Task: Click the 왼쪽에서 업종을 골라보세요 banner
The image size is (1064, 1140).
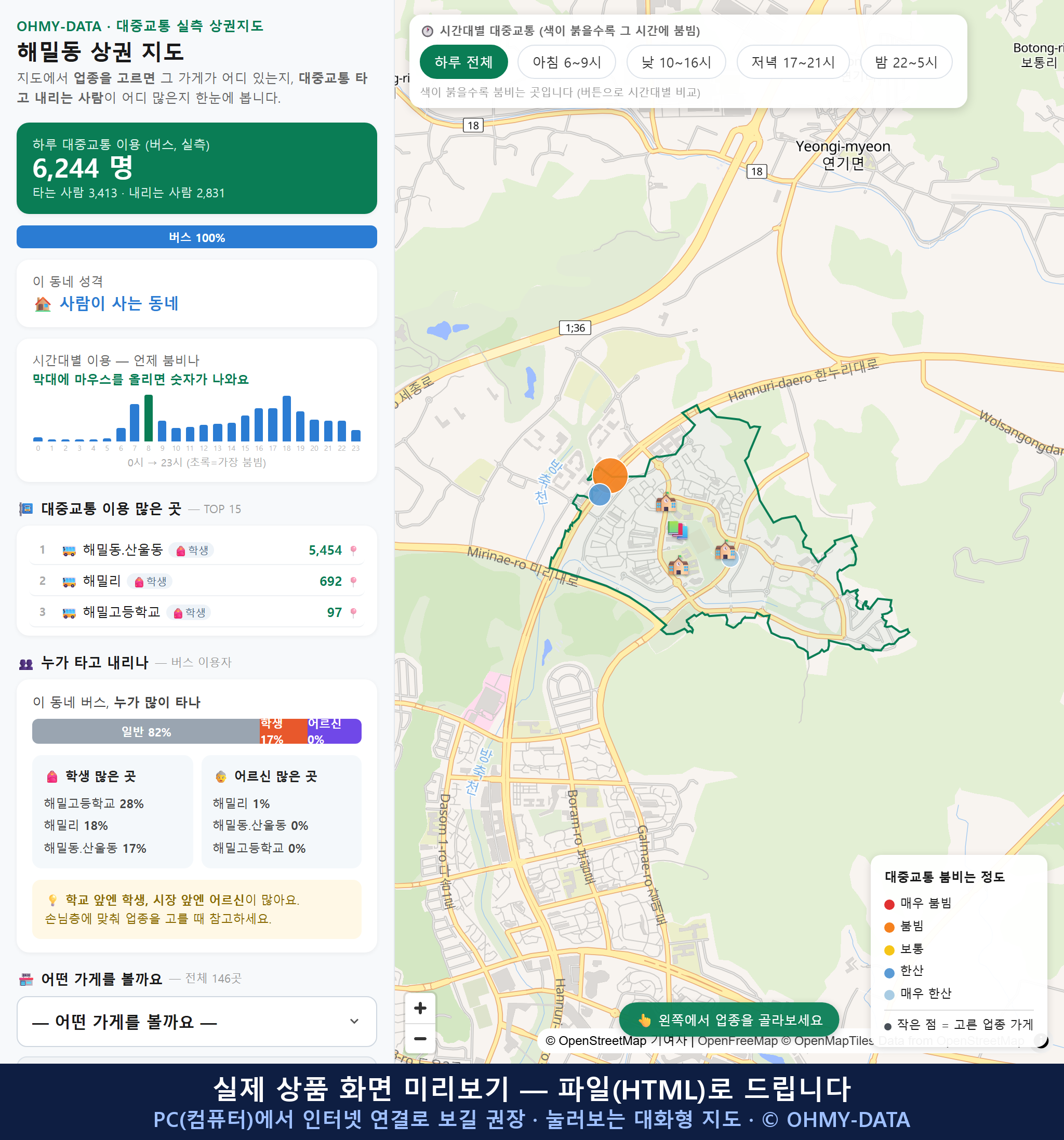Action: (x=729, y=1020)
